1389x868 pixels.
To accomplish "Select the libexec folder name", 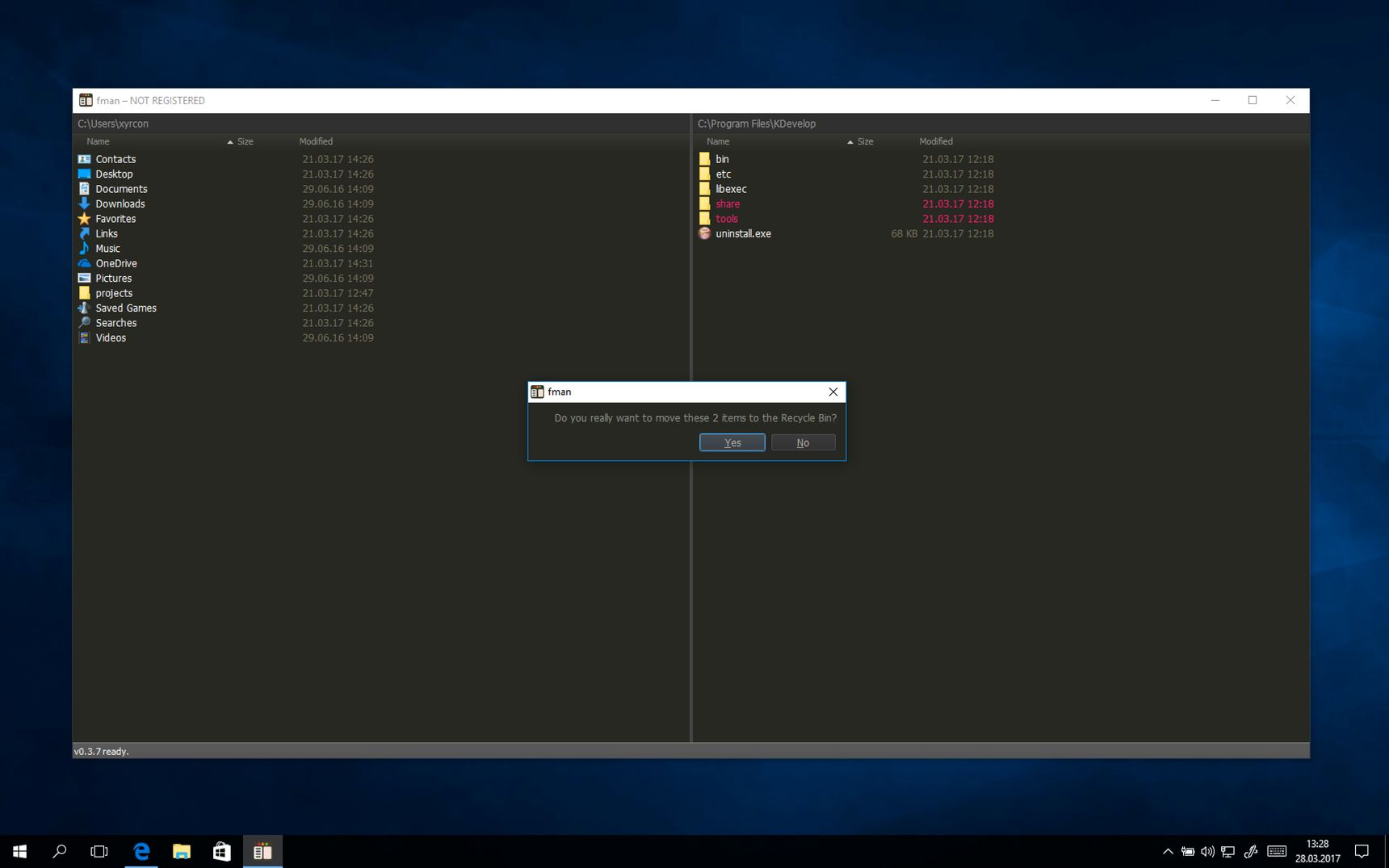I will tap(731, 189).
